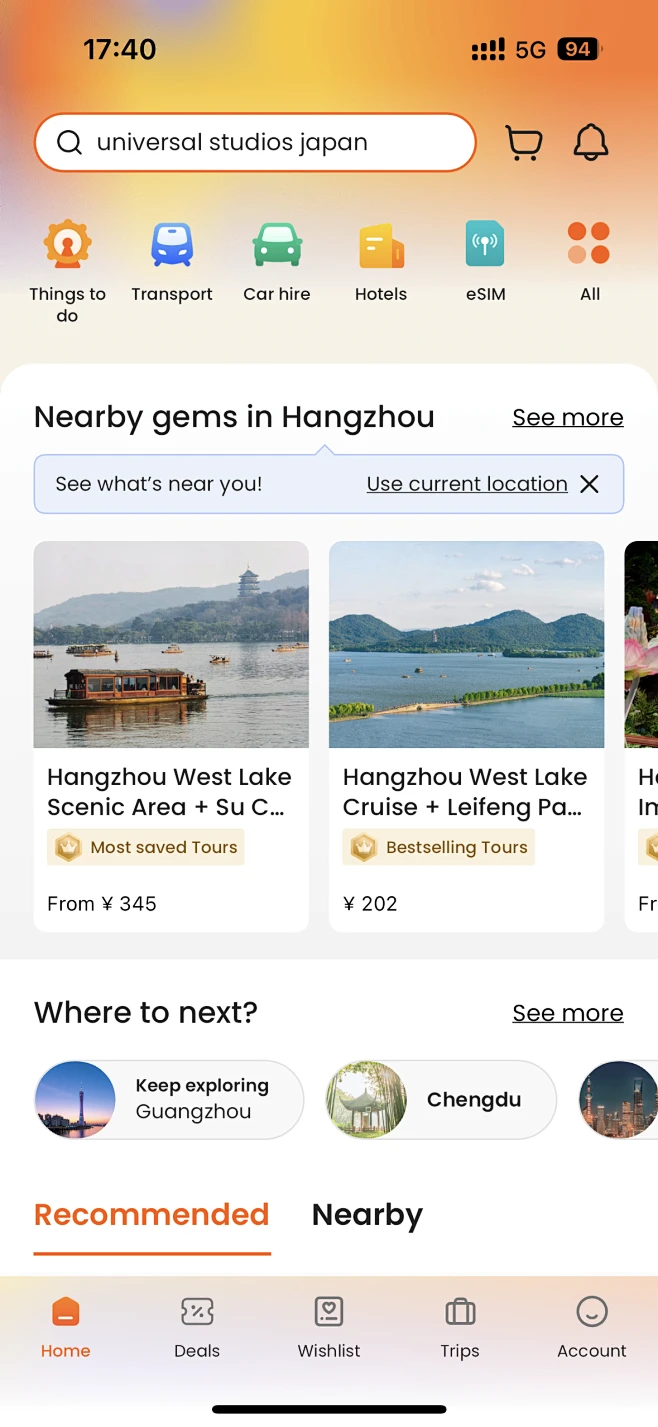Open the Hotels category

(381, 246)
